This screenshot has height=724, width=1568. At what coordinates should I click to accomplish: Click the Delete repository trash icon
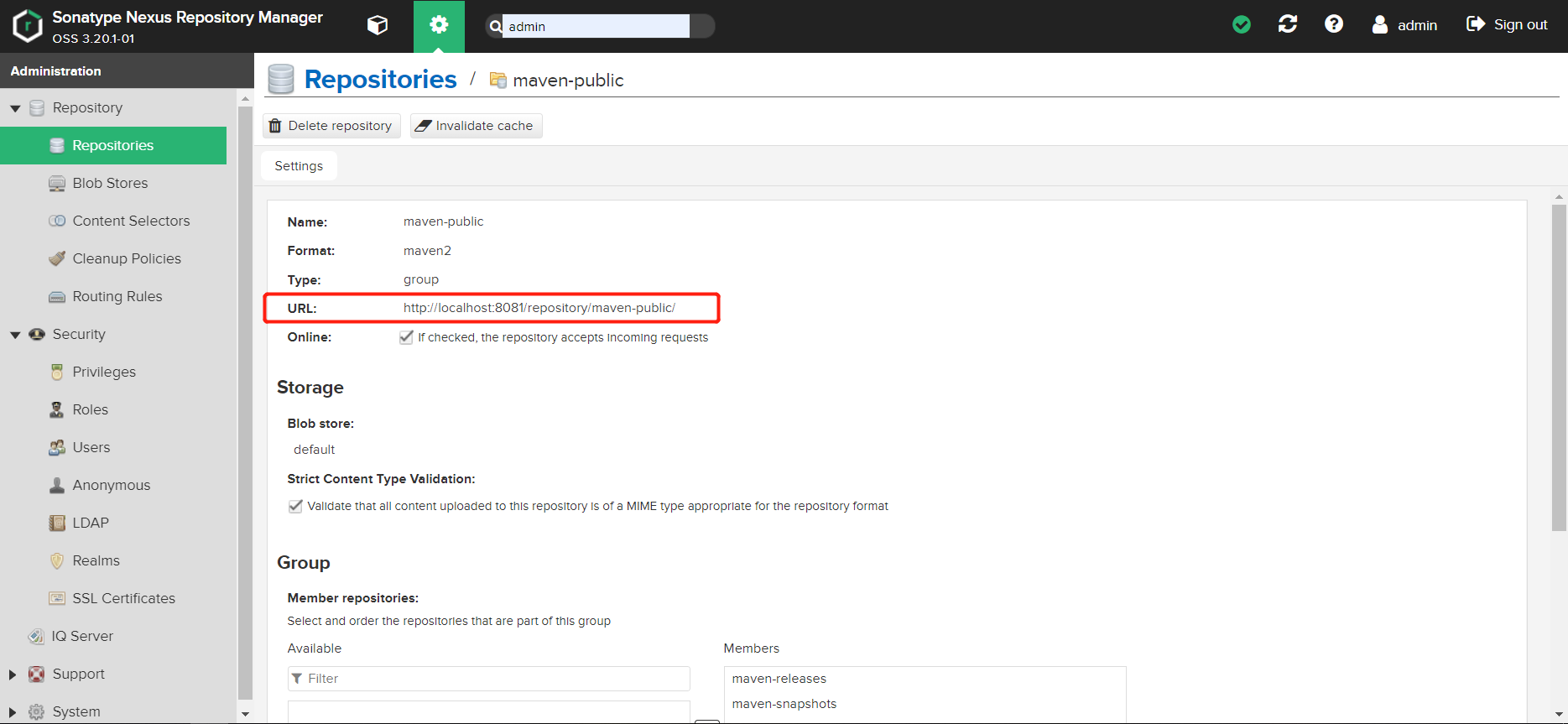[x=274, y=126]
